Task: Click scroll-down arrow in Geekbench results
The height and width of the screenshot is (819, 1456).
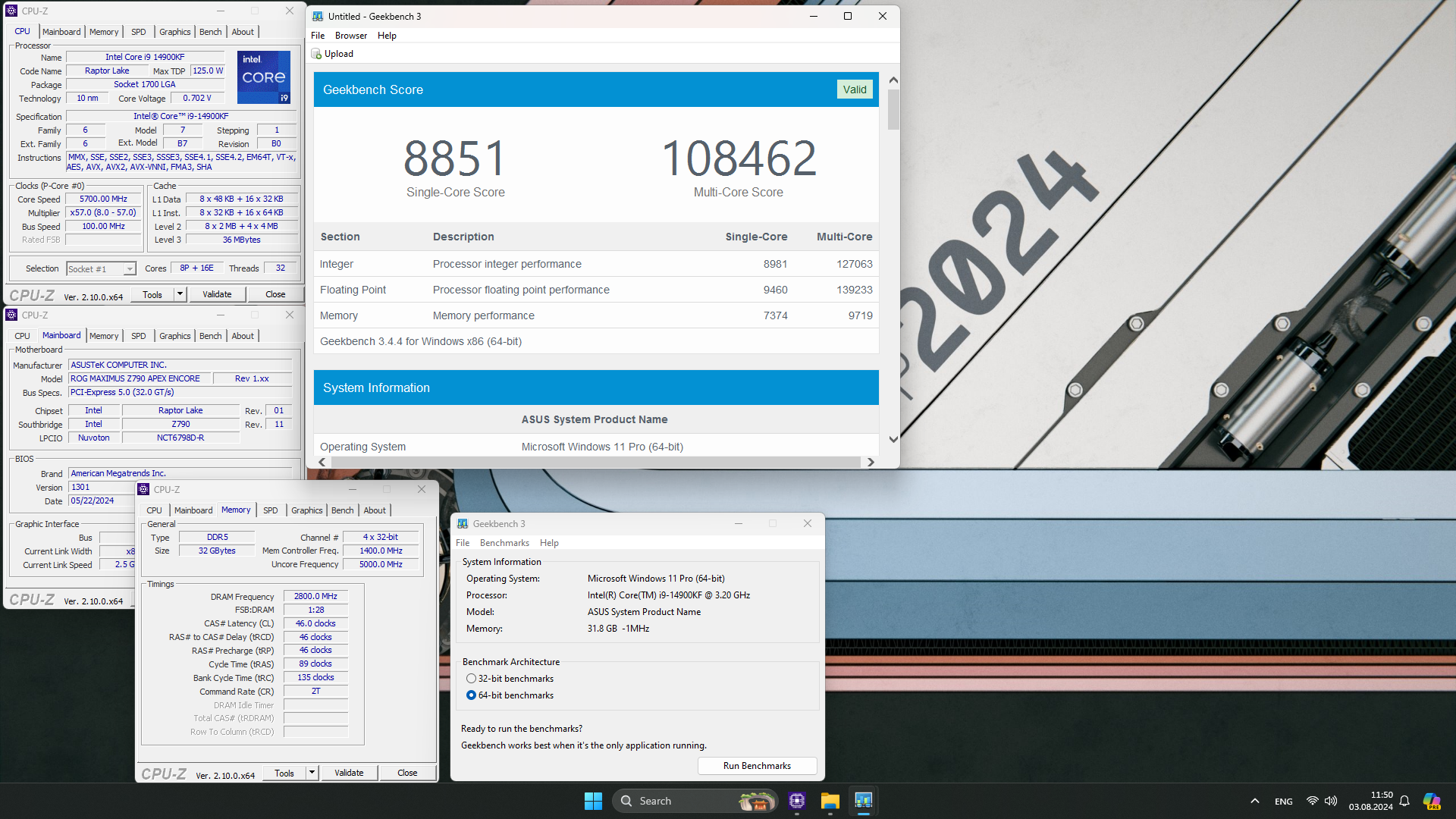Action: pos(893,439)
